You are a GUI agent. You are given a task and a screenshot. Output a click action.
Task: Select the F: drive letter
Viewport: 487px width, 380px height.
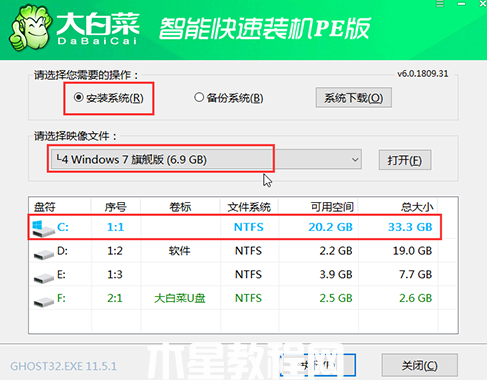point(61,298)
